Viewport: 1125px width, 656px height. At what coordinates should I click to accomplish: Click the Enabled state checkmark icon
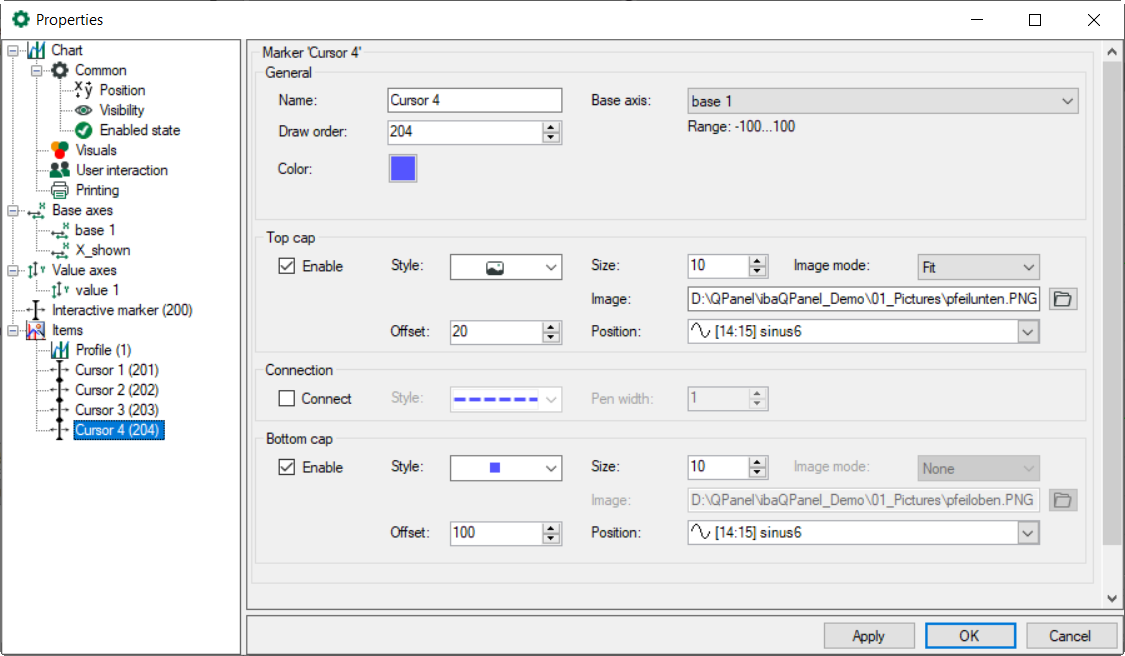[x=84, y=130]
